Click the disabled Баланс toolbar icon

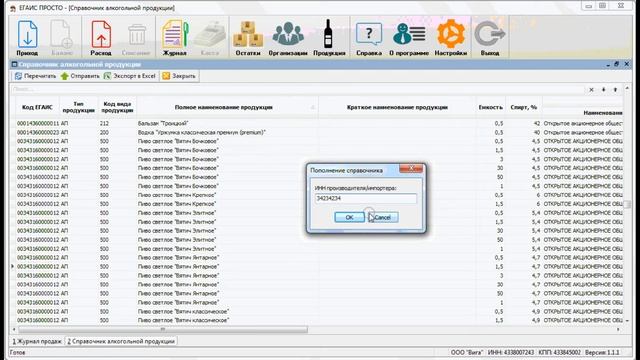pyautogui.click(x=62, y=38)
